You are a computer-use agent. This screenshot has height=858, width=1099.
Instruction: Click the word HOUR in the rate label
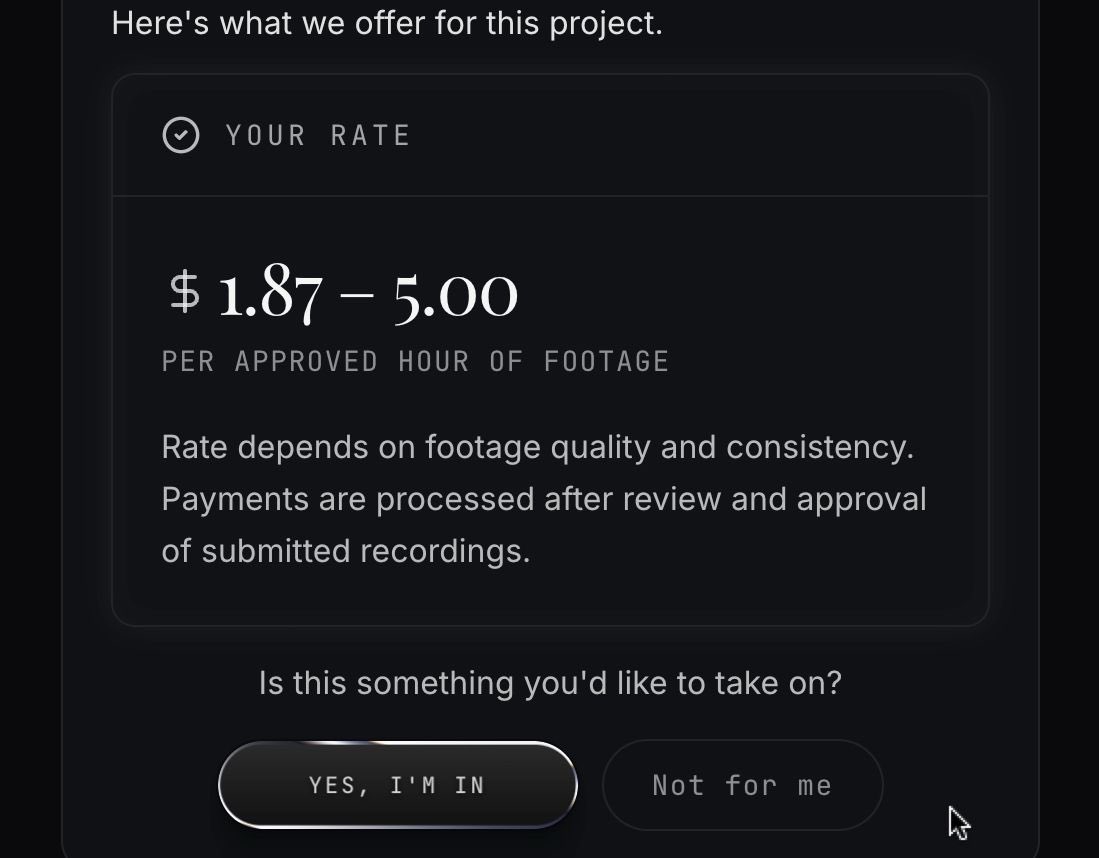point(433,361)
